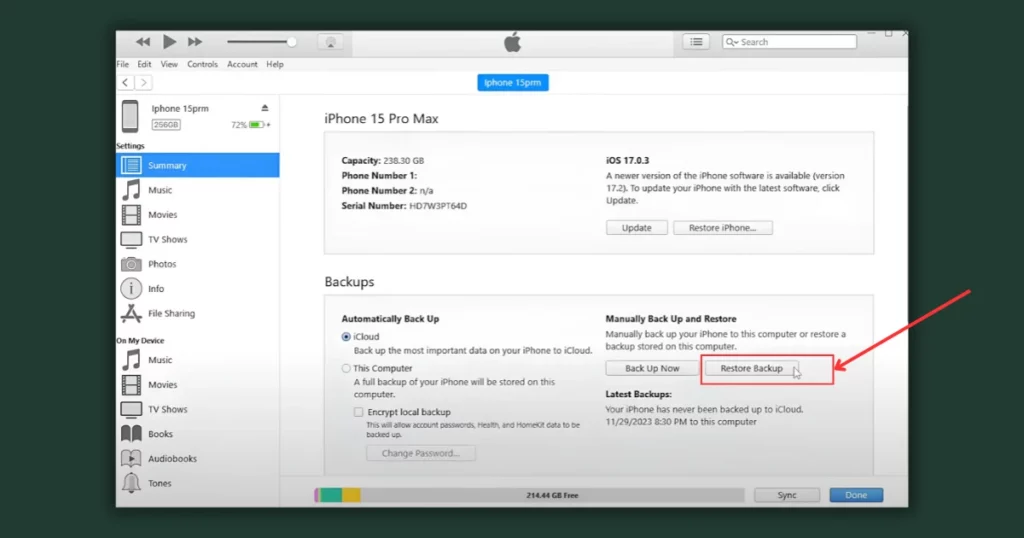Click the Sync button
Image resolution: width=1024 pixels, height=538 pixels.
coord(787,495)
